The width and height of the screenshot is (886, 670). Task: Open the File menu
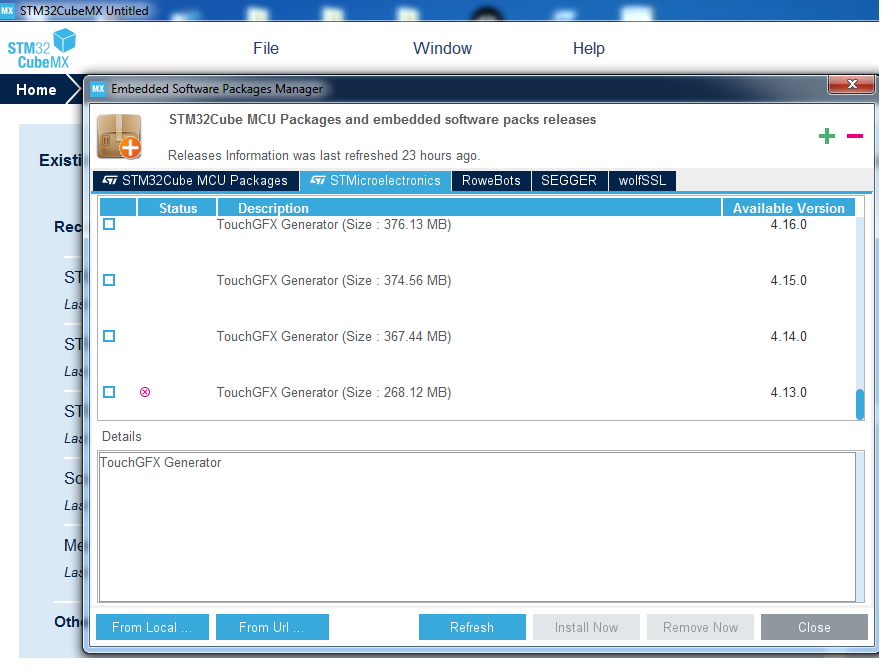click(x=266, y=49)
